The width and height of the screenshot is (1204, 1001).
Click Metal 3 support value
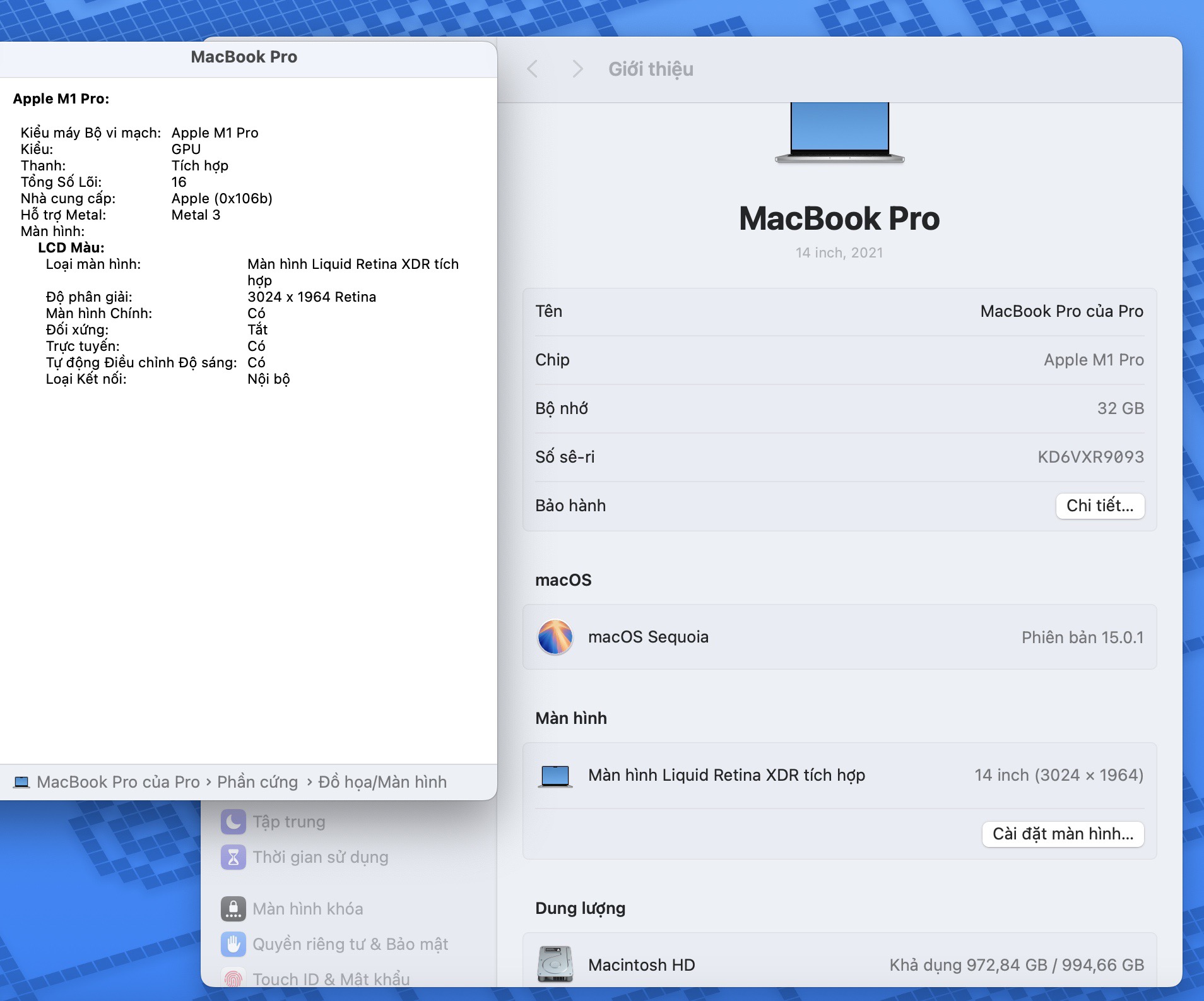[196, 215]
